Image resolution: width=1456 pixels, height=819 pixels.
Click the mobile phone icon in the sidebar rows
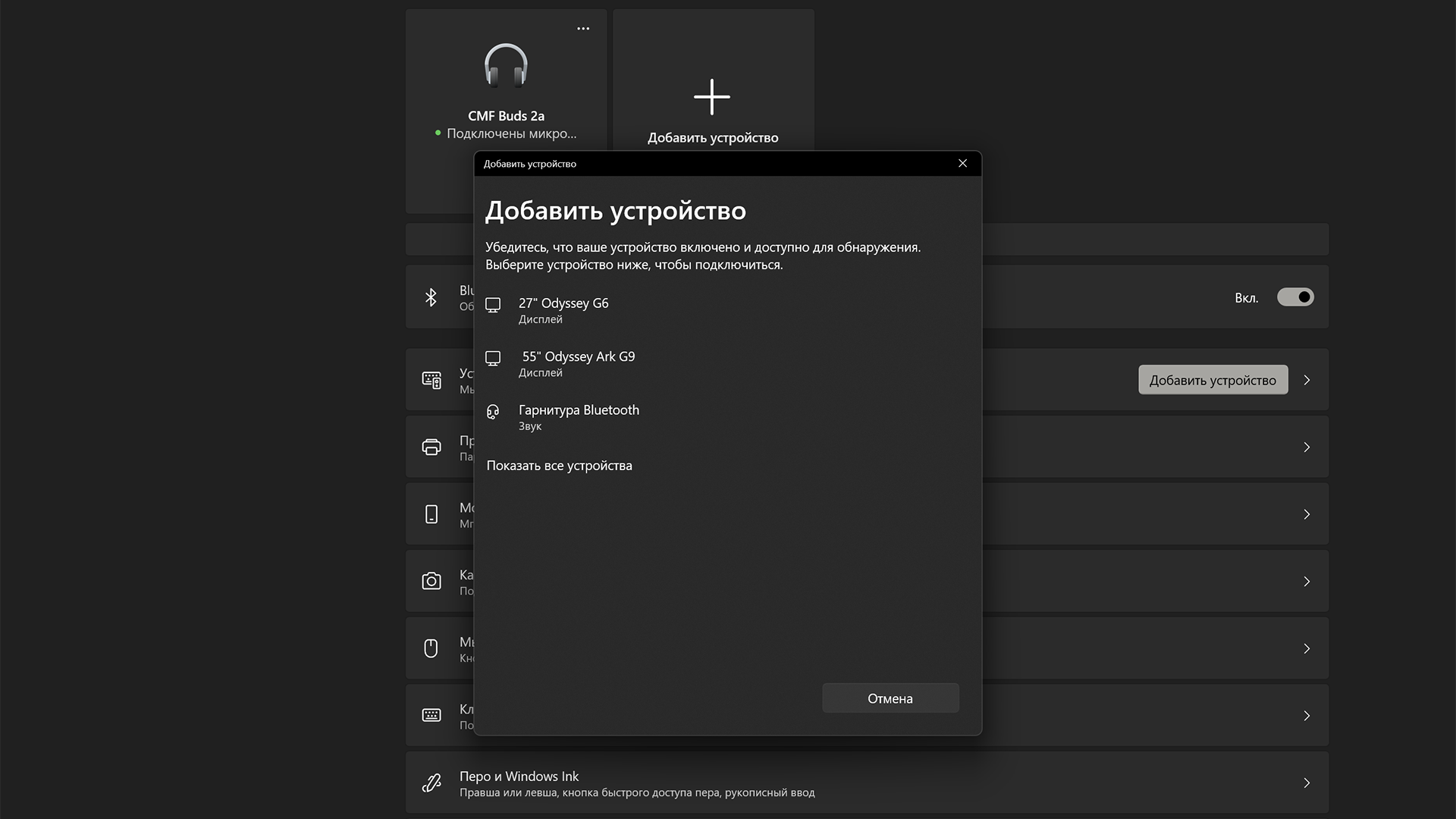pyautogui.click(x=431, y=514)
